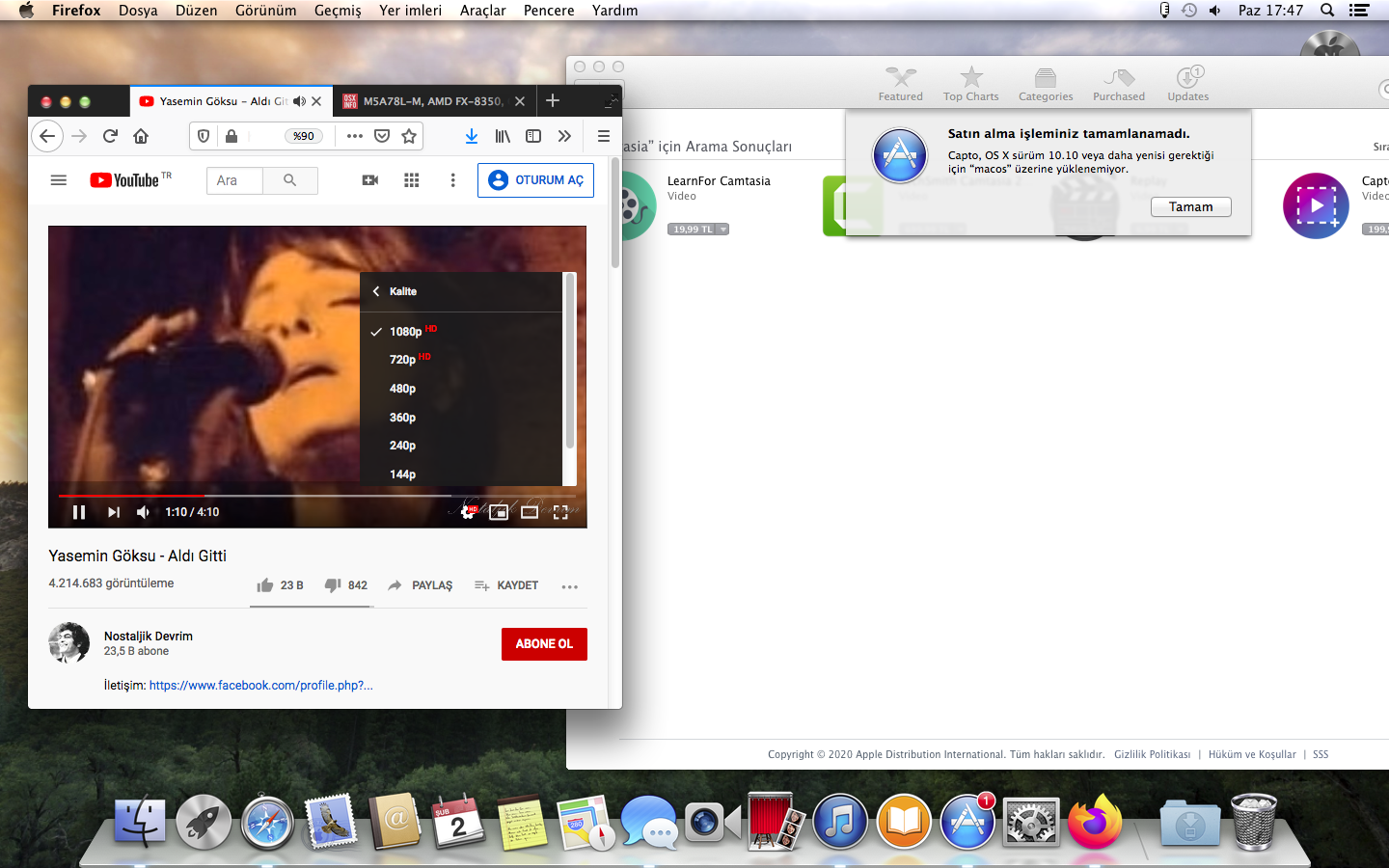
Task: Reload the current Firefox page
Action: pyautogui.click(x=110, y=136)
